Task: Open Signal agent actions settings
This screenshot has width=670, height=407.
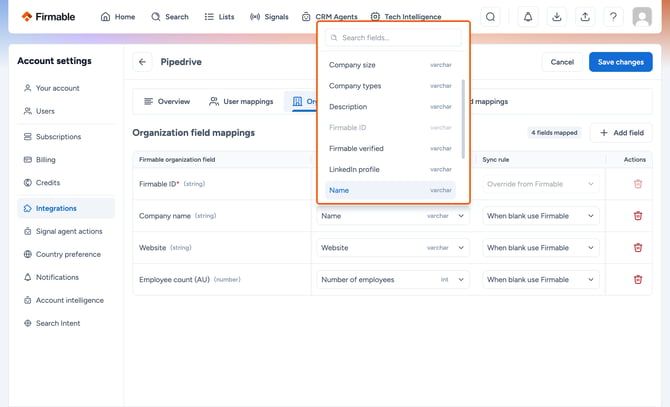Action: pos(66,231)
